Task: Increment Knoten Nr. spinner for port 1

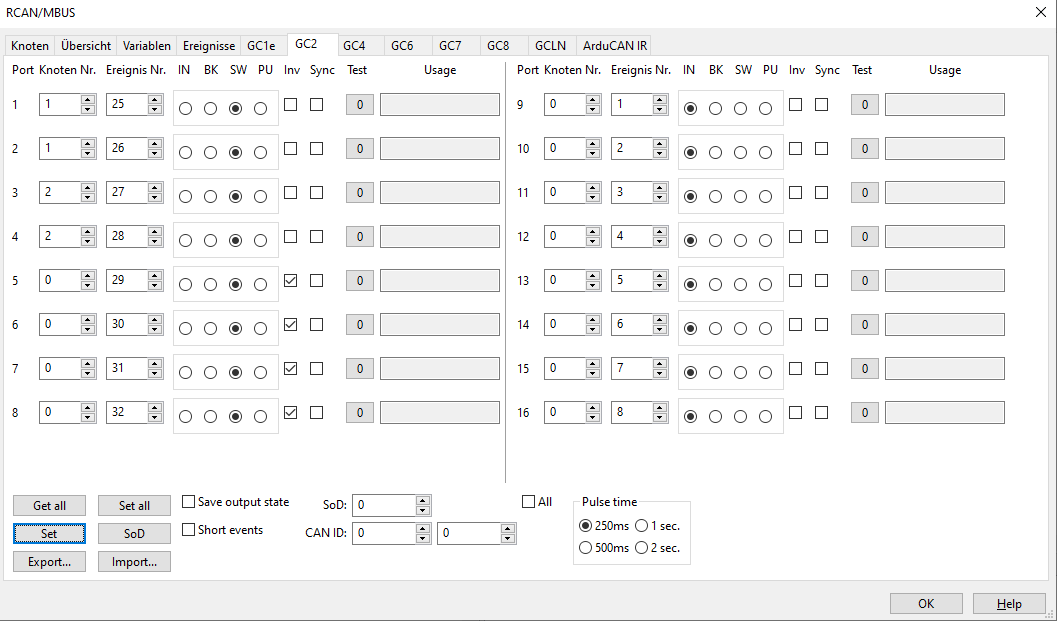Action: pyautogui.click(x=88, y=100)
